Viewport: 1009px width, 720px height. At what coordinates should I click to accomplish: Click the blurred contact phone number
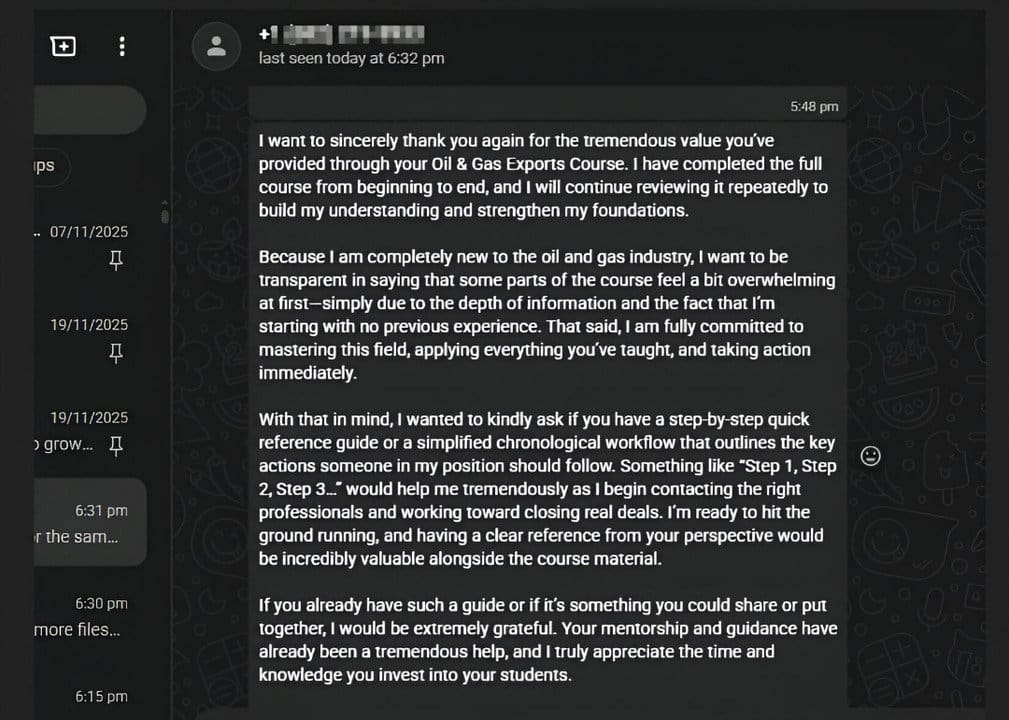(x=342, y=35)
